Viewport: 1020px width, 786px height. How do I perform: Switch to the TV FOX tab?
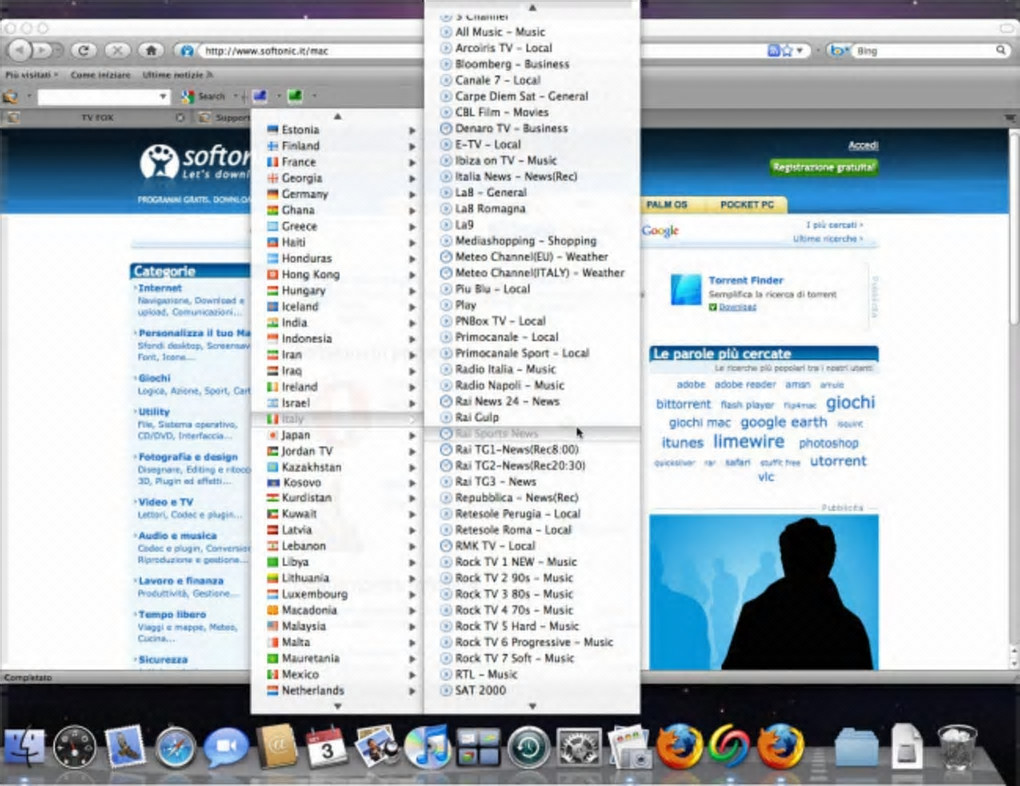[96, 118]
